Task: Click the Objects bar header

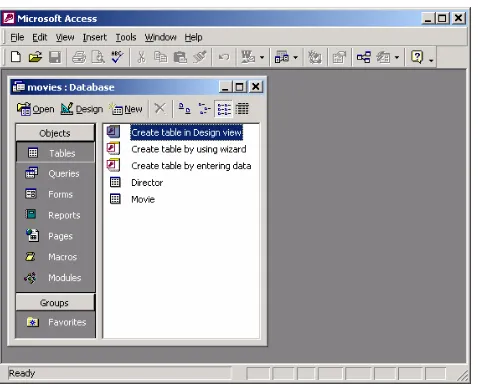Action: tap(55, 133)
